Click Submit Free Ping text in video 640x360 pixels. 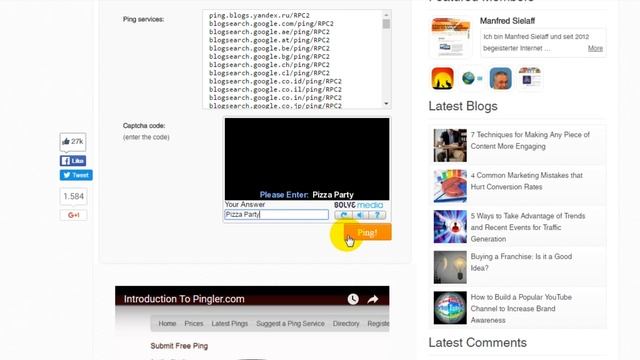(x=179, y=346)
